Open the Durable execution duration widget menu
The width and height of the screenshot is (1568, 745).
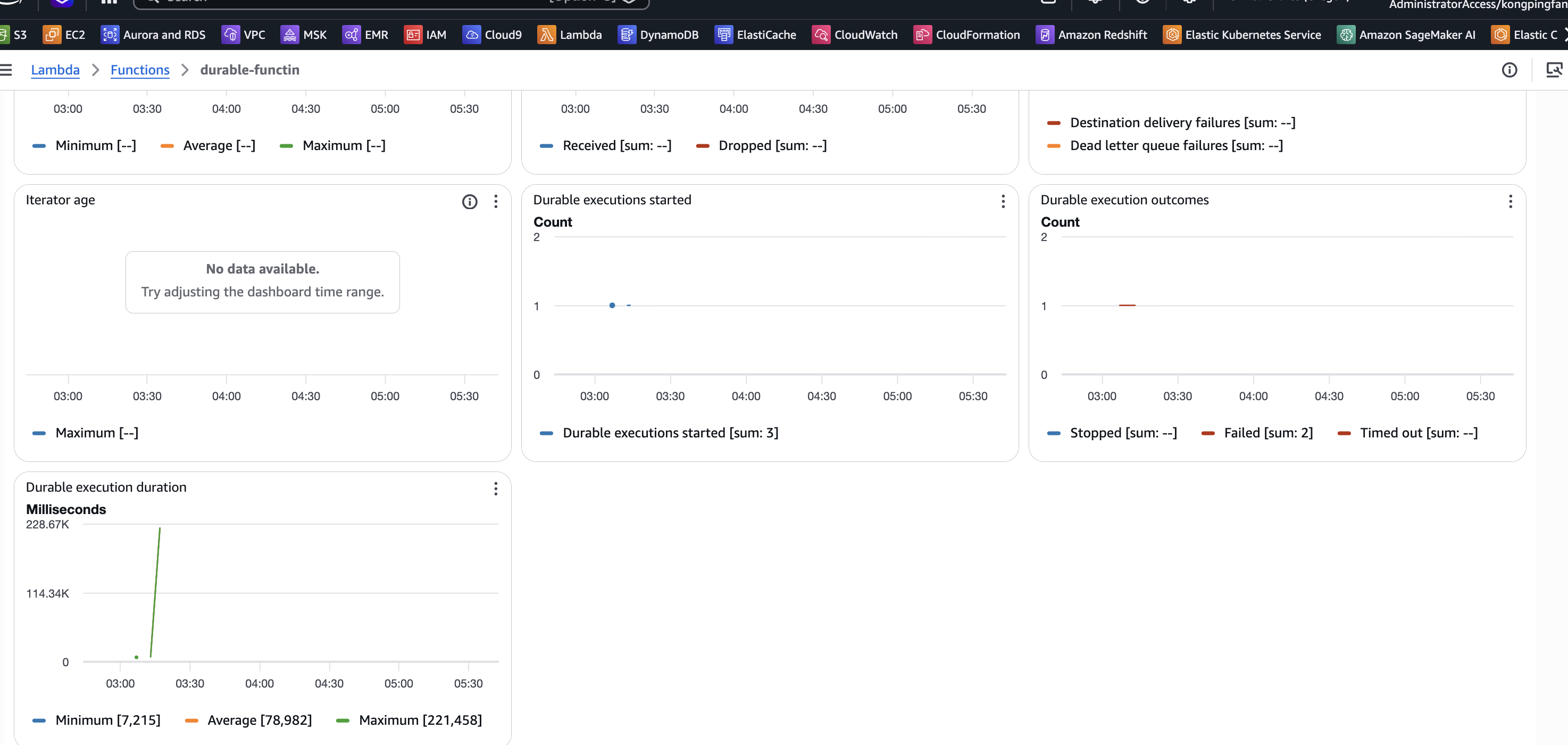pos(496,489)
